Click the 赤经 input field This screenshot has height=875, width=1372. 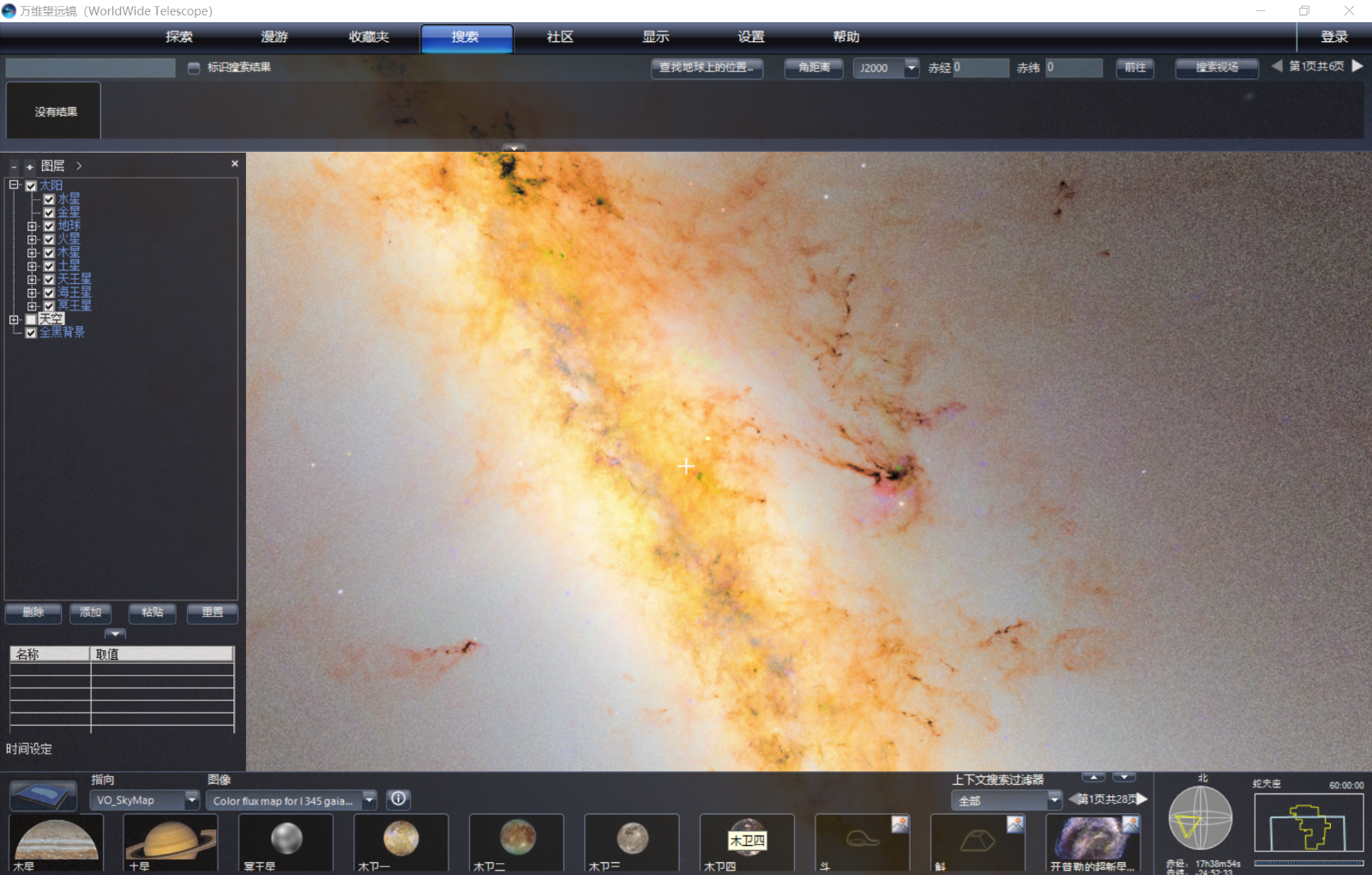click(x=981, y=68)
